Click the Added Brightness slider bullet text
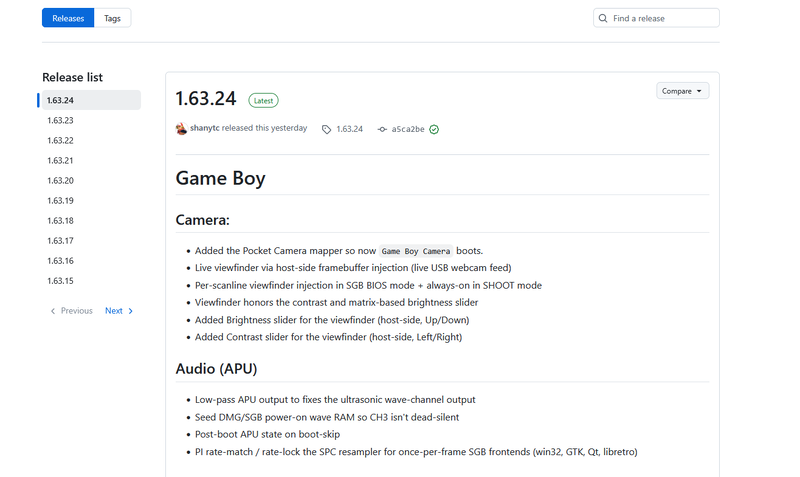 point(332,320)
